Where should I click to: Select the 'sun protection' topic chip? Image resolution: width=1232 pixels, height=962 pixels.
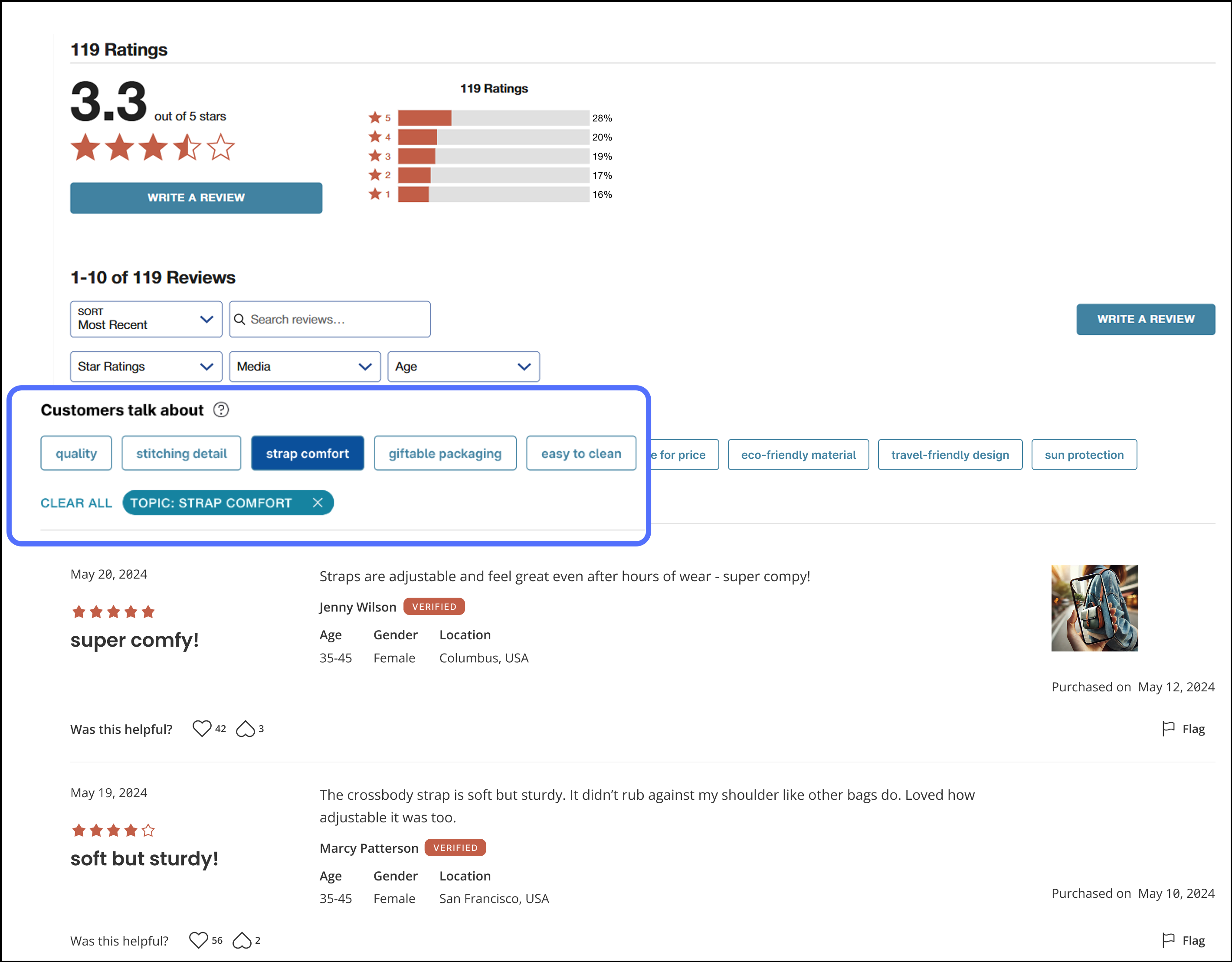1084,454
